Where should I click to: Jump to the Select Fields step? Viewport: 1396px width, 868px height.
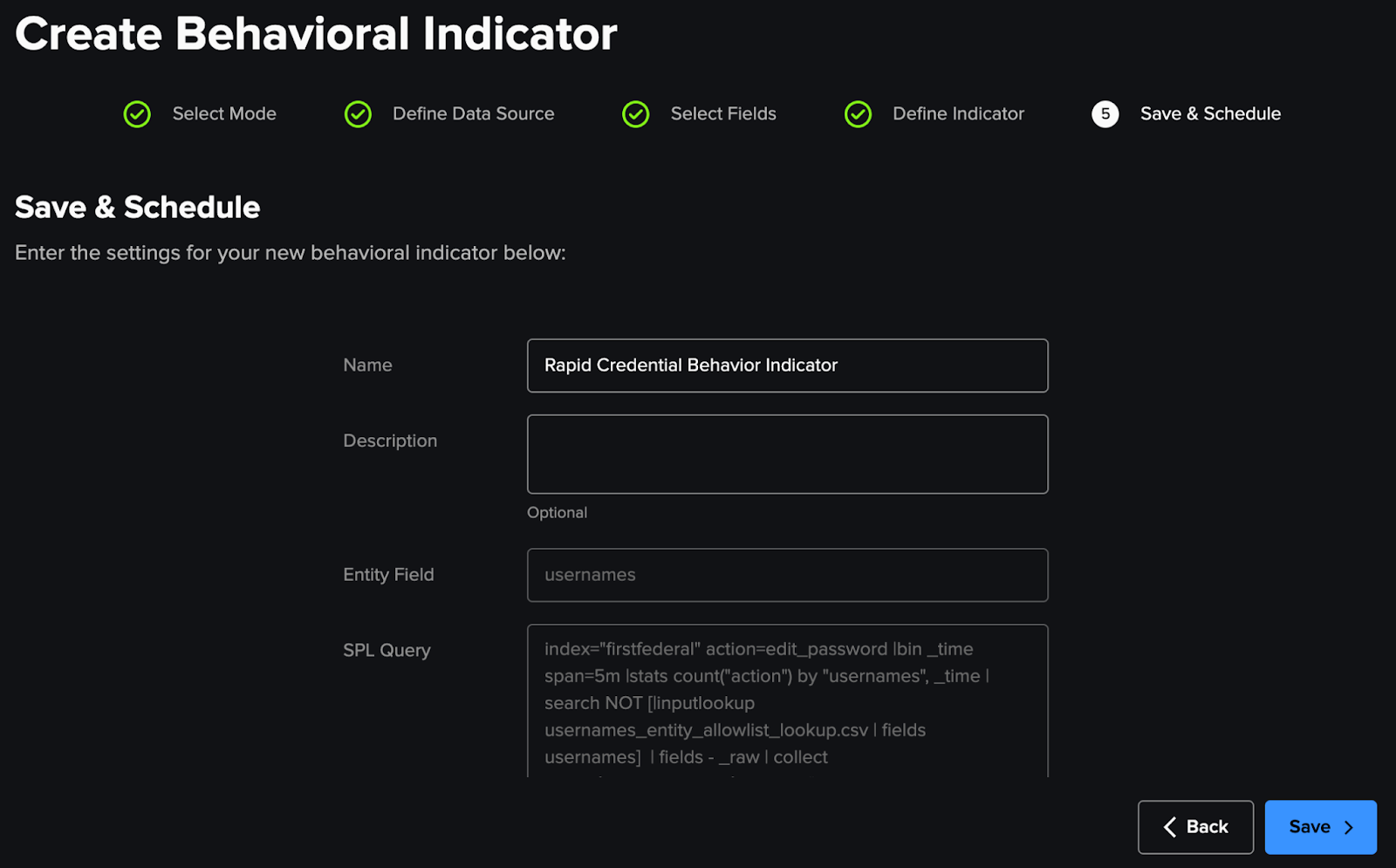[723, 113]
